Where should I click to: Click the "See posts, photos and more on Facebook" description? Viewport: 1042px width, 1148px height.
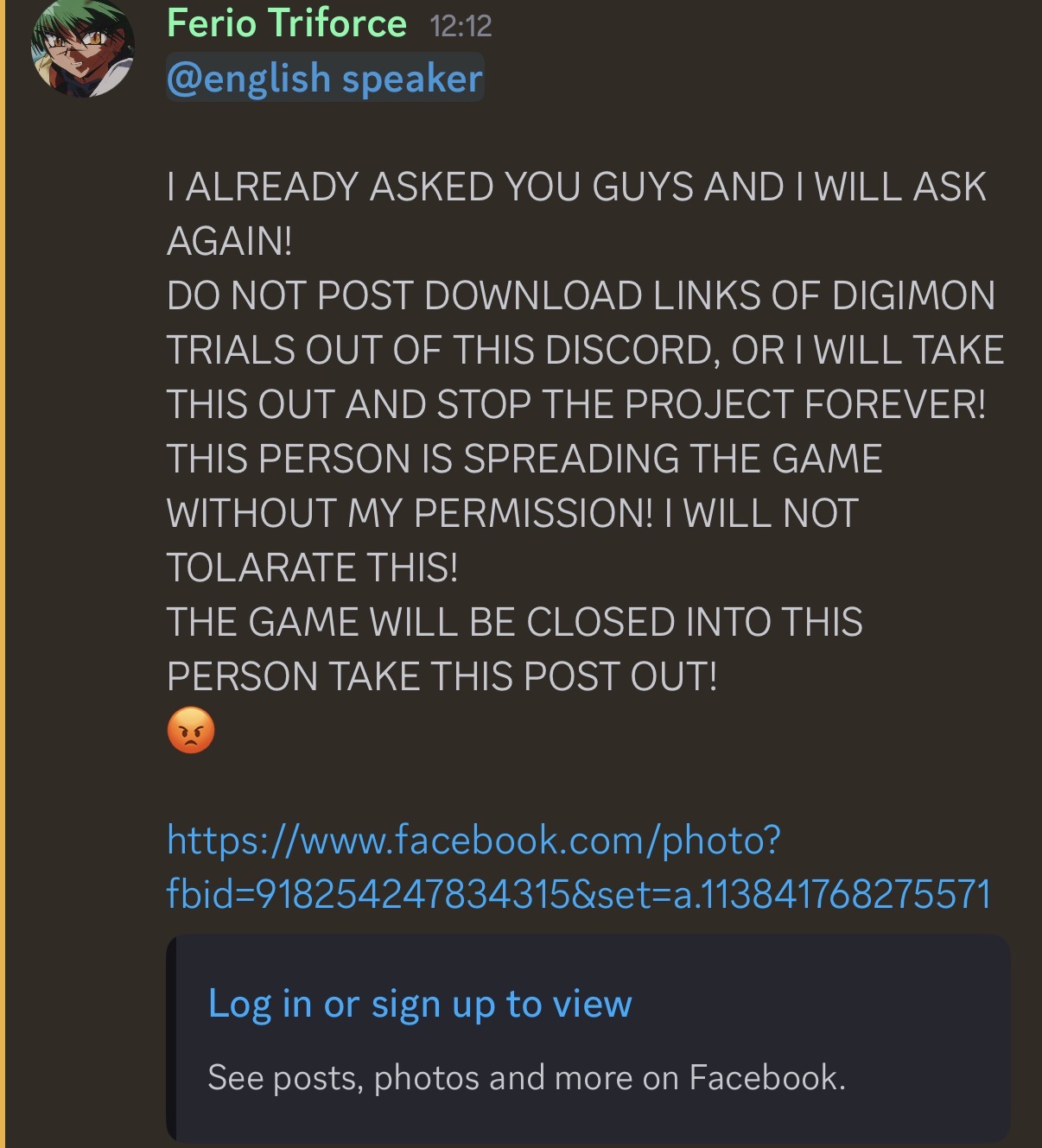[x=527, y=1078]
